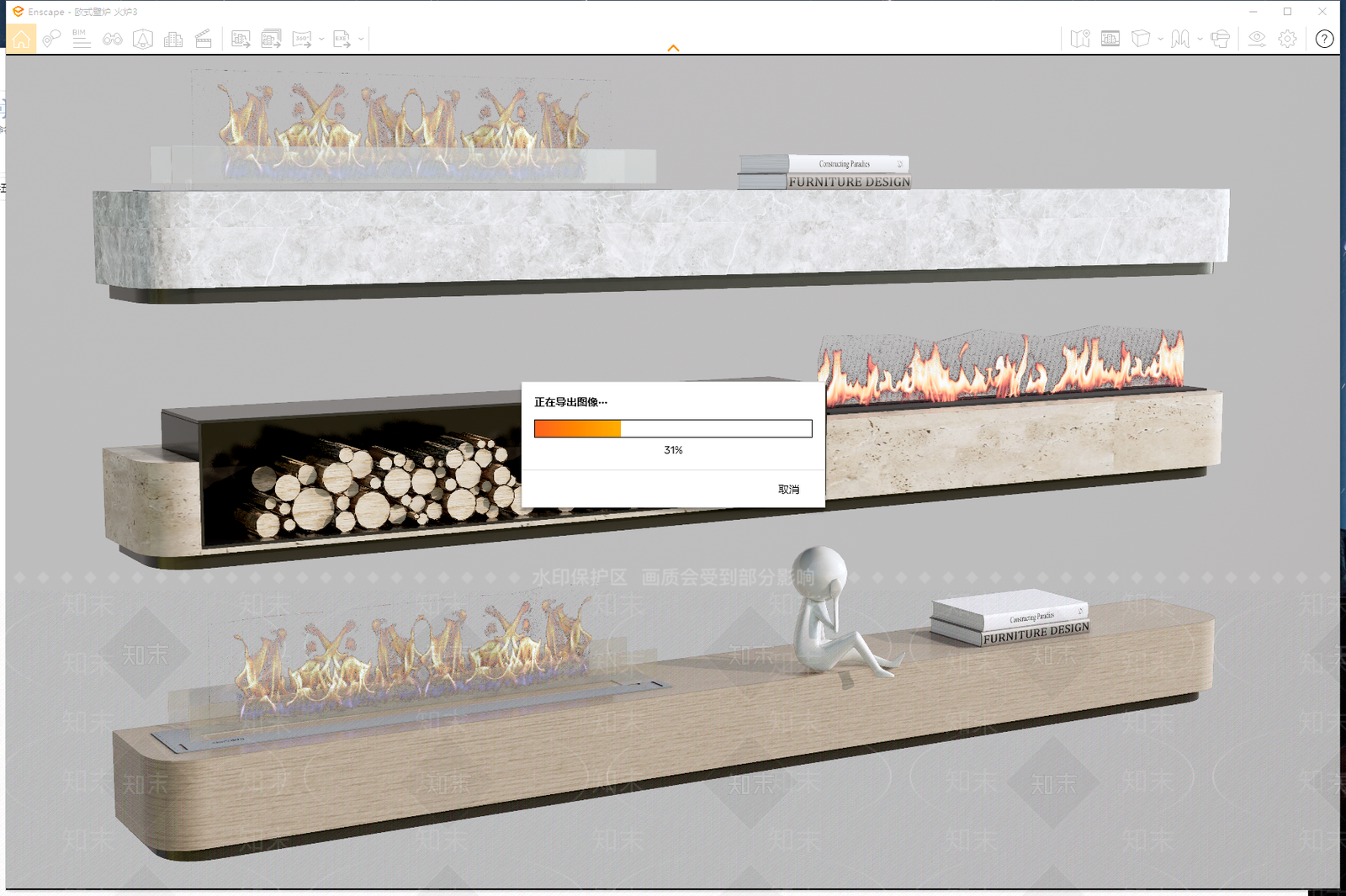Expand the rendering style cube dropdown
The height and width of the screenshot is (896, 1346).
pyautogui.click(x=1160, y=39)
